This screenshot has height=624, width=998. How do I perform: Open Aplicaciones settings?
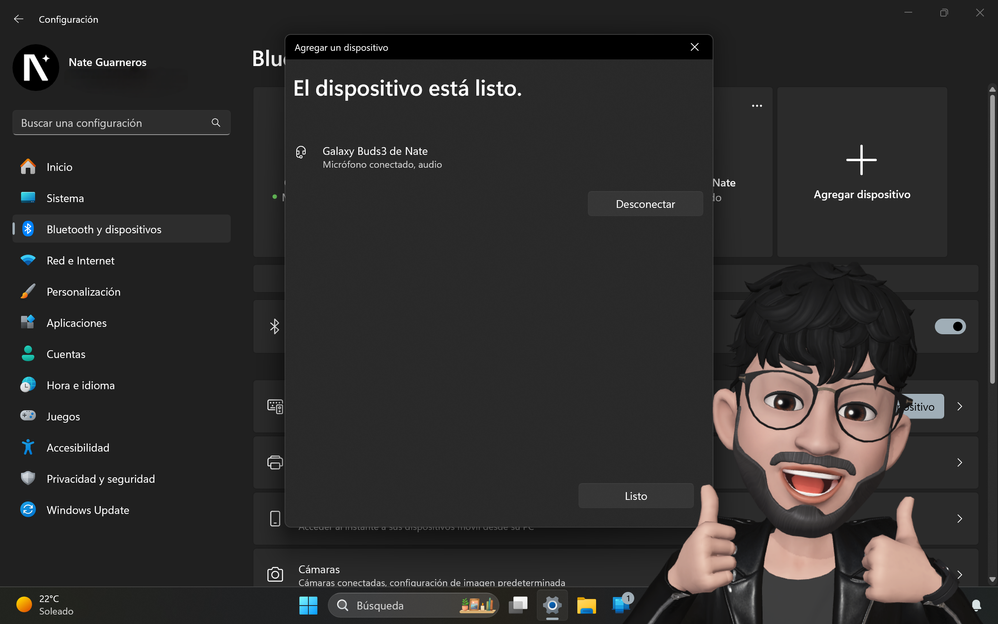122,323
